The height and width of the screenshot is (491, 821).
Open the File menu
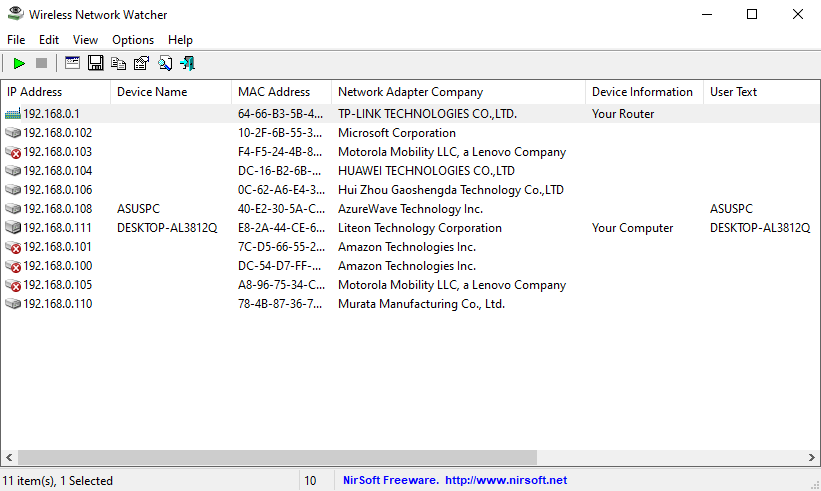[16, 40]
